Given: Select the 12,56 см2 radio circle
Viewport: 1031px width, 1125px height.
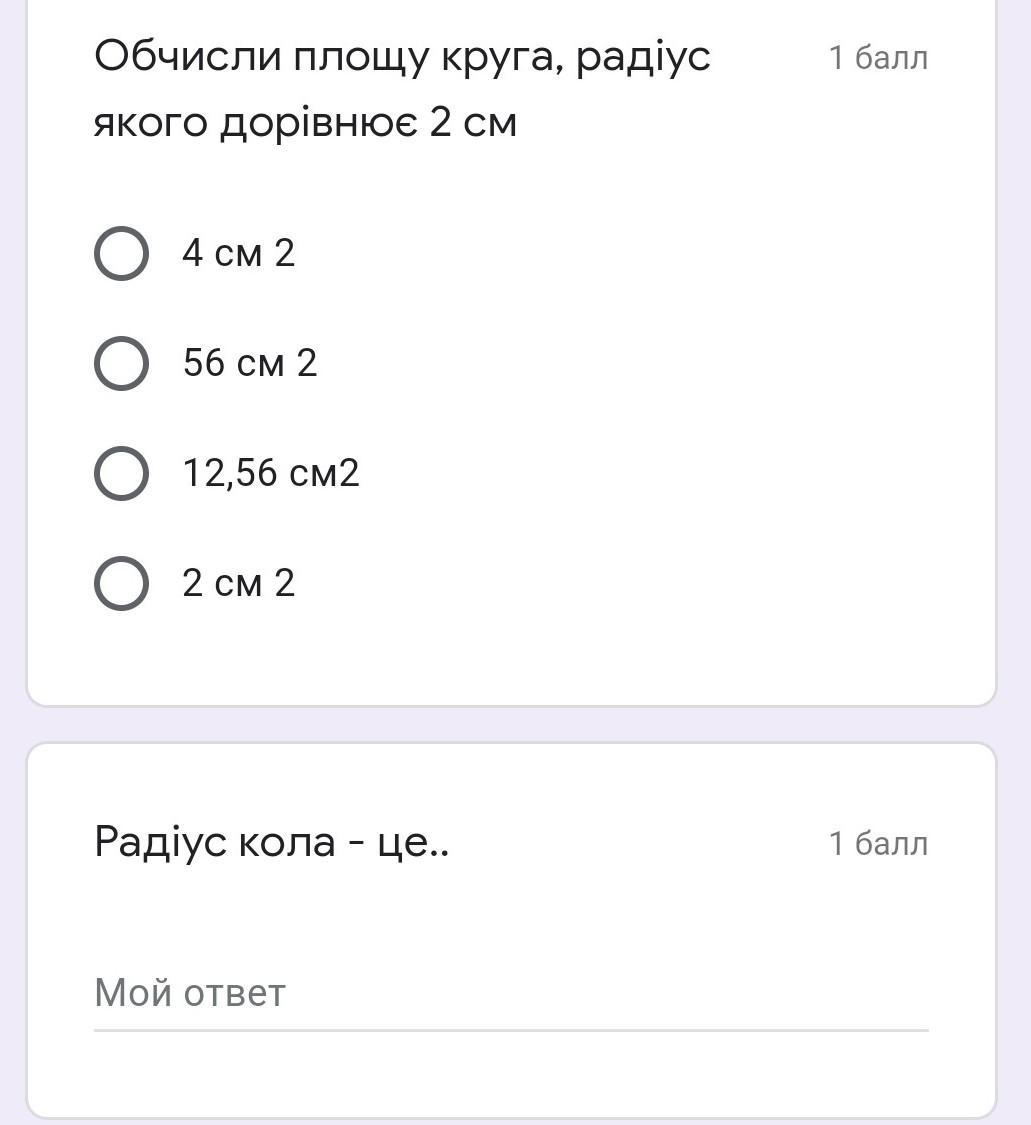Looking at the screenshot, I should point(121,472).
